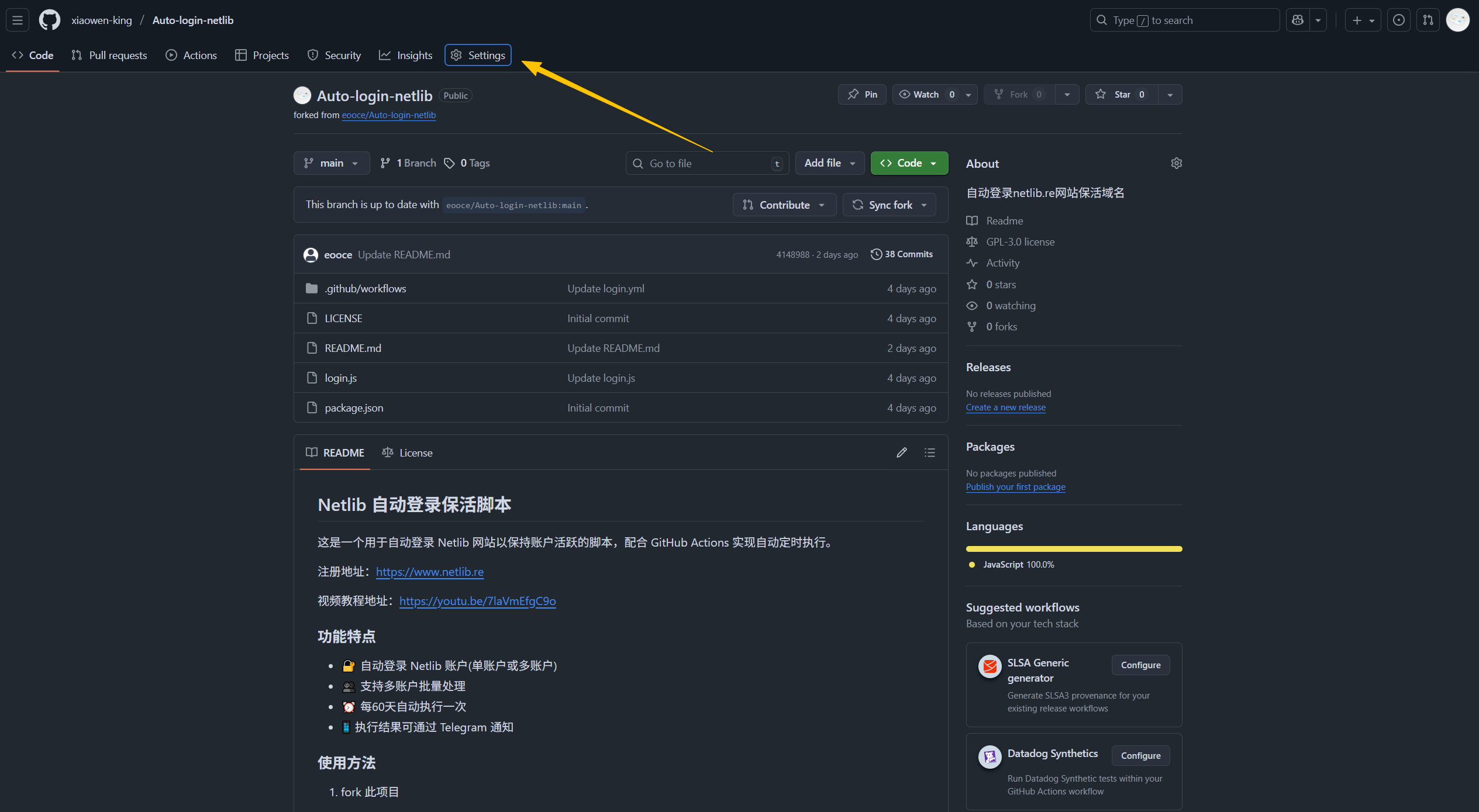Click the GitHub Octocat logo

pyautogui.click(x=49, y=20)
